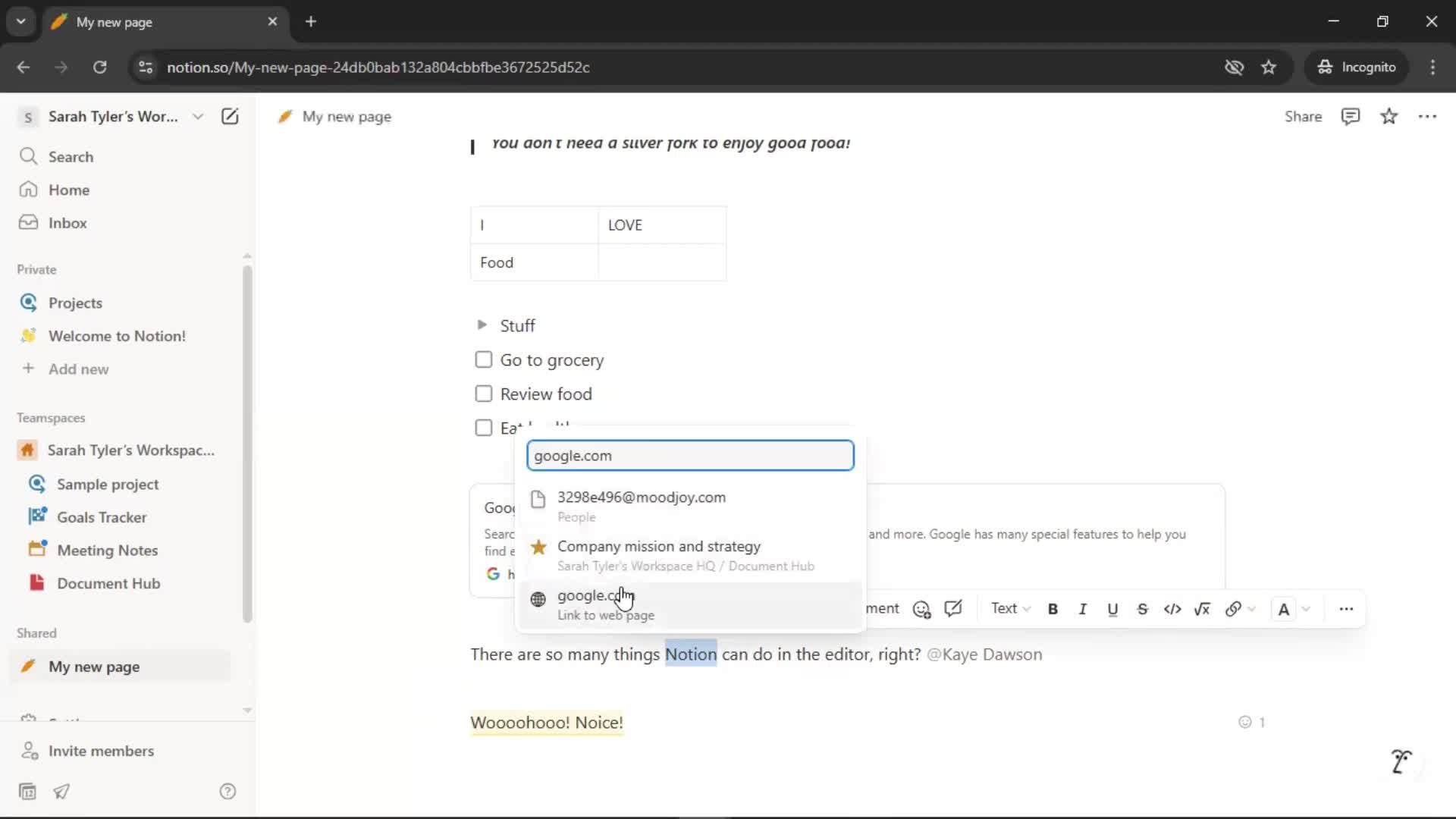Open the Notion AI floating button

1401,761
